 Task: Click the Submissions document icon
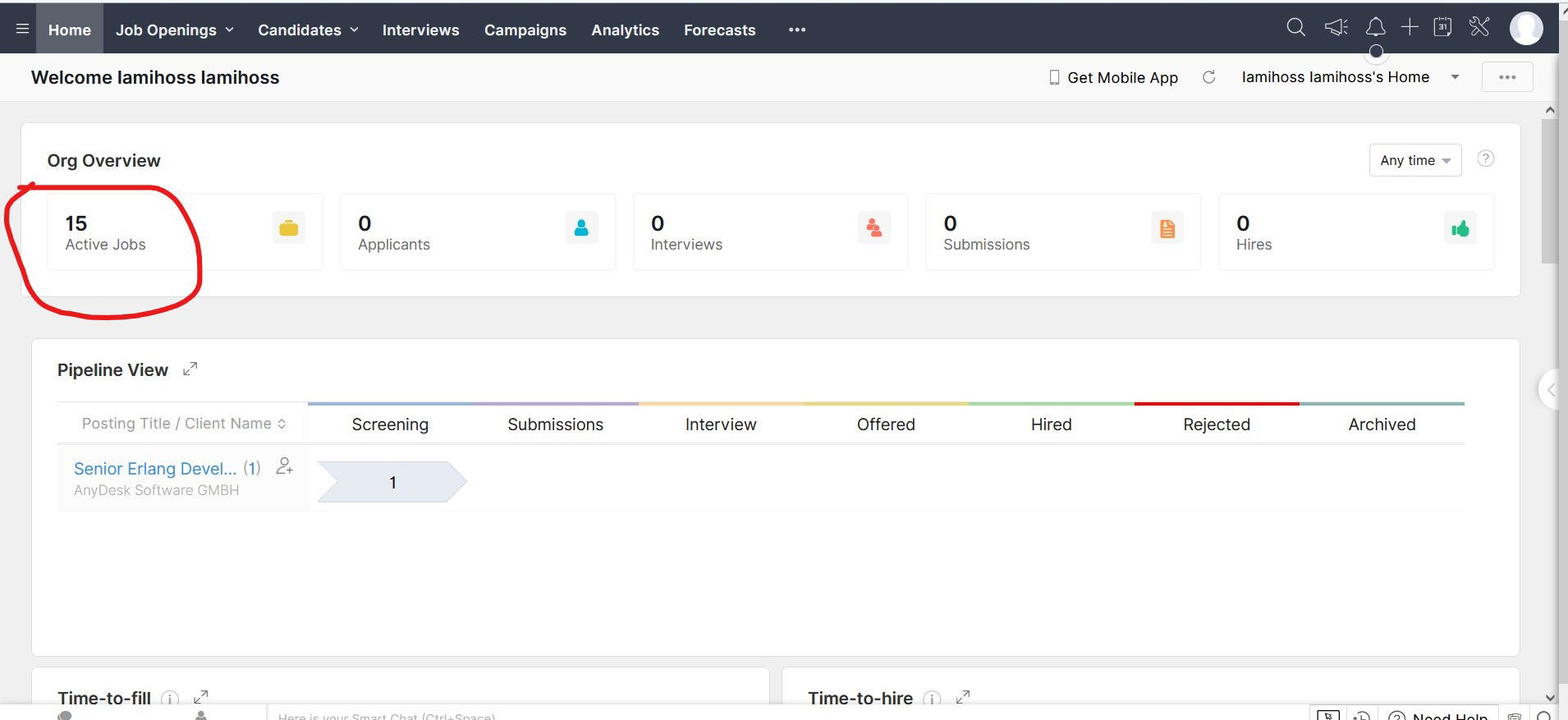(x=1167, y=228)
